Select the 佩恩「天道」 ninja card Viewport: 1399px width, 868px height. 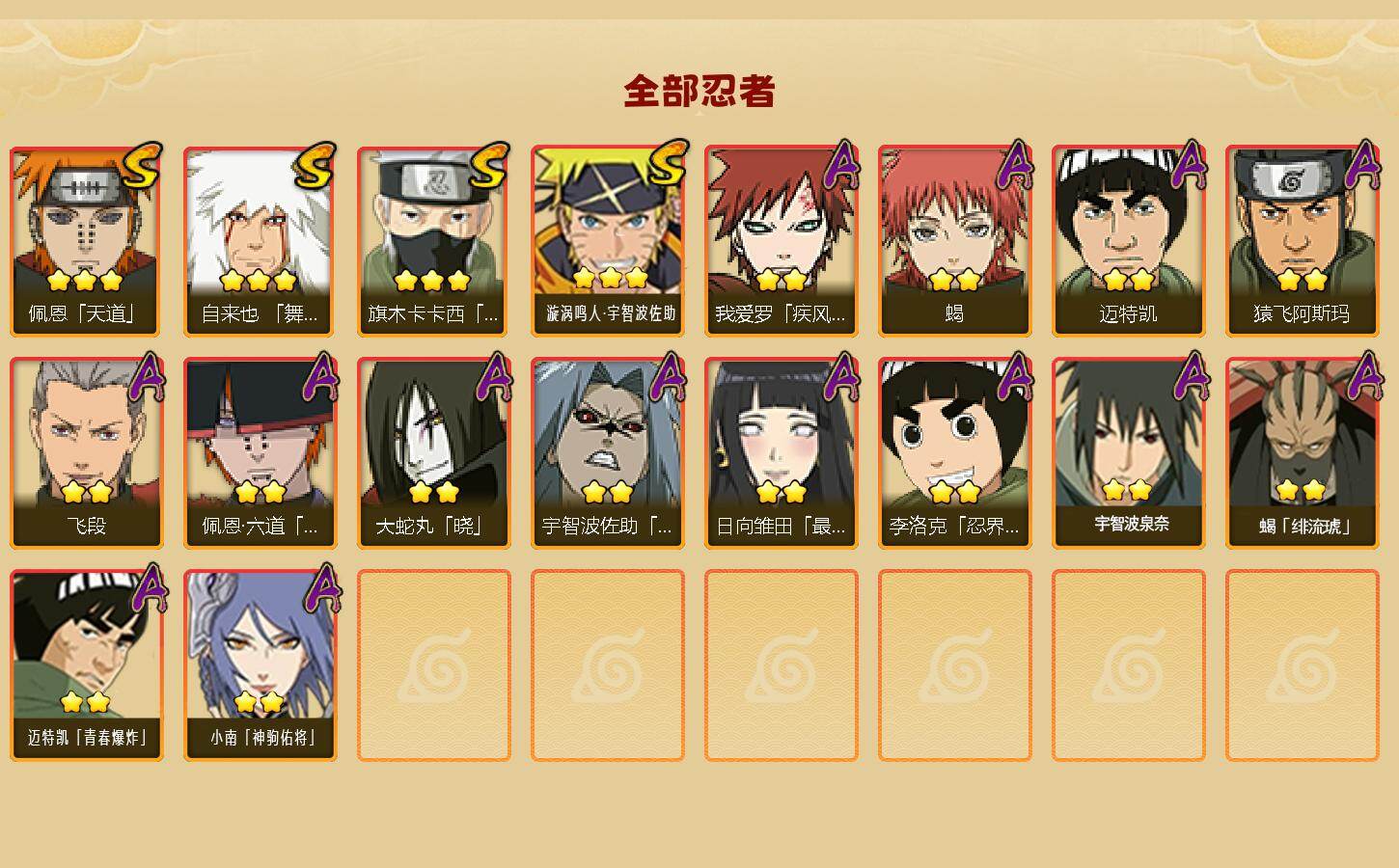coord(86,241)
